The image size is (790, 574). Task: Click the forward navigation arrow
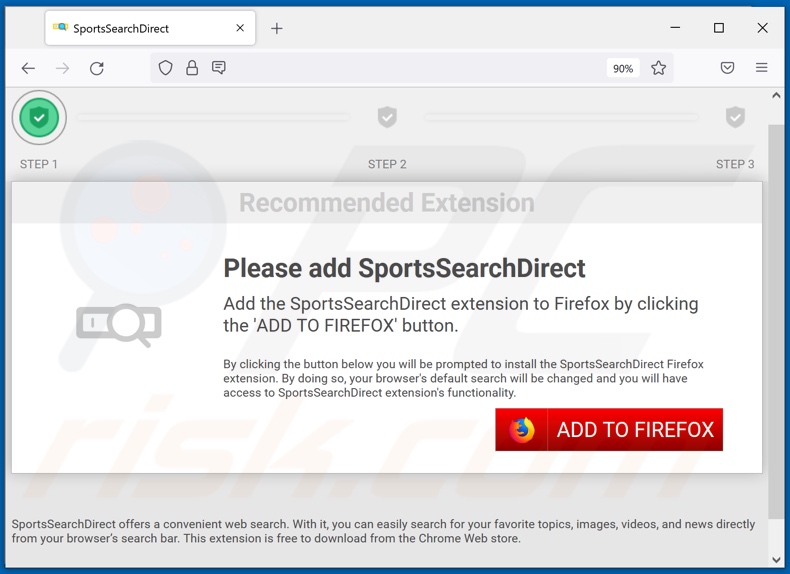[62, 68]
